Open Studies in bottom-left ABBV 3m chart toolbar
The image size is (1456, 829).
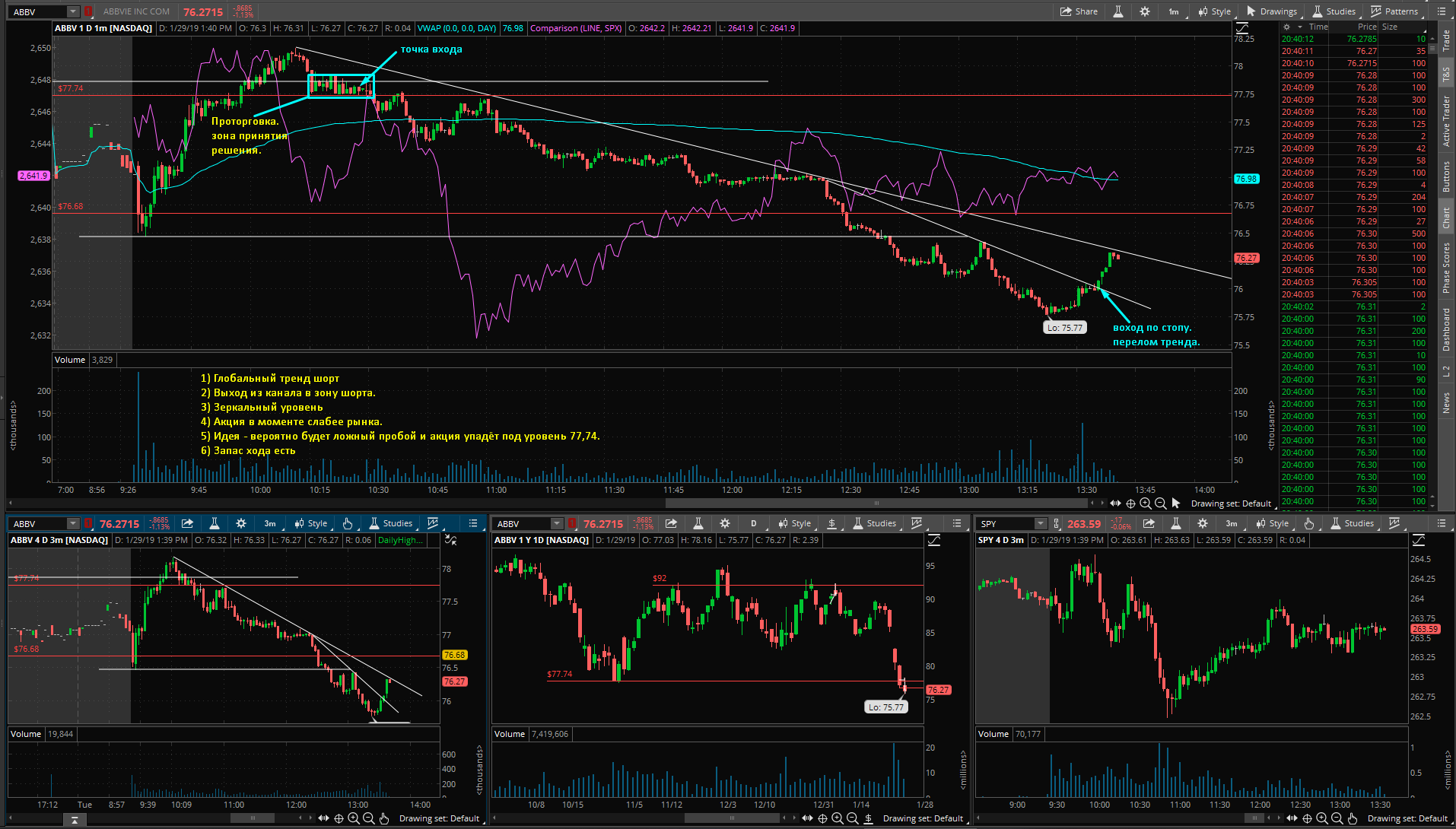point(390,523)
